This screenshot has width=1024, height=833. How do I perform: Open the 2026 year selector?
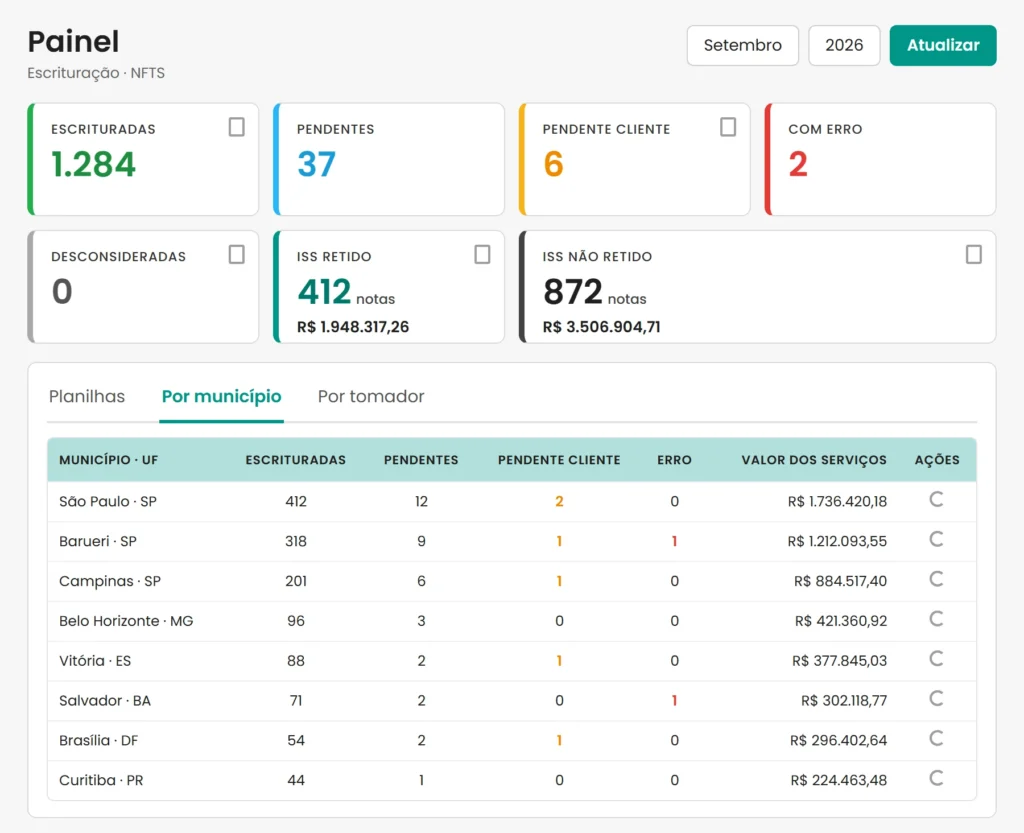[844, 45]
